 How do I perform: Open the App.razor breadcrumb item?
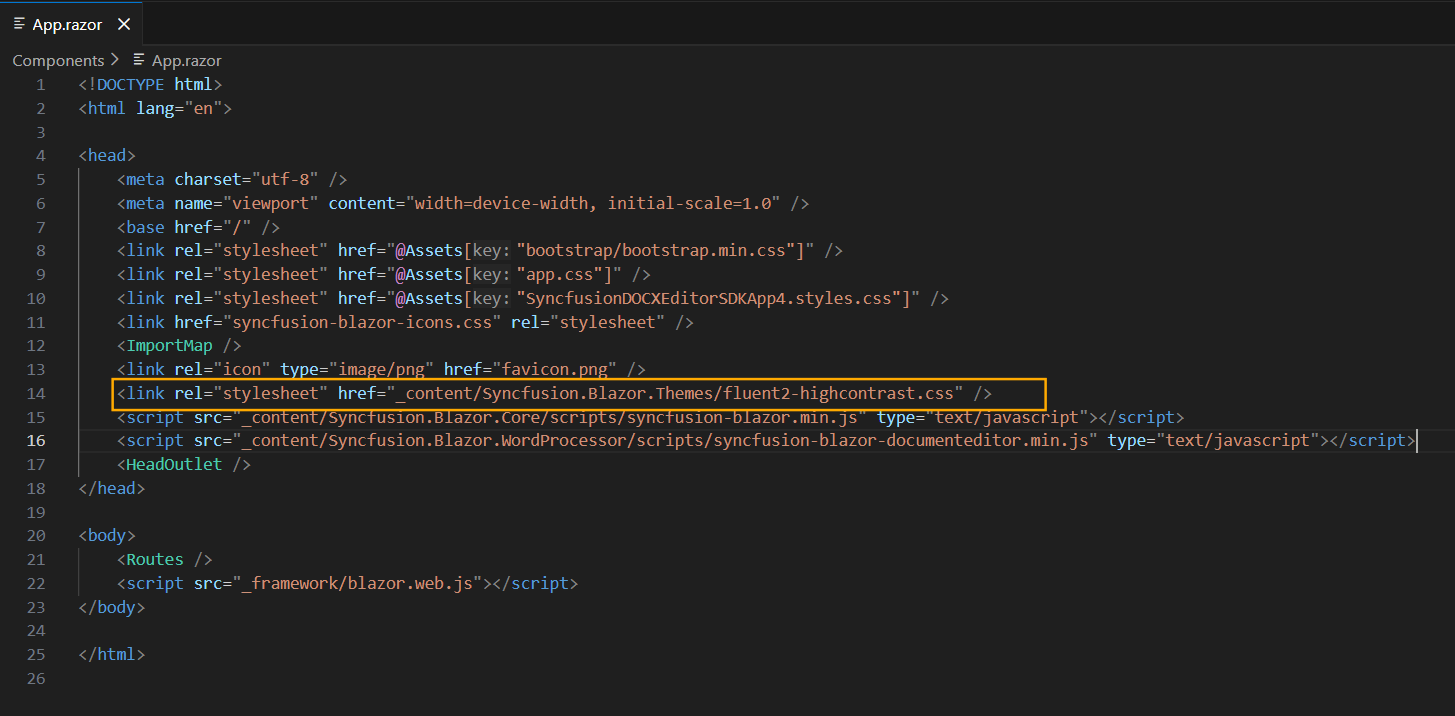click(186, 60)
